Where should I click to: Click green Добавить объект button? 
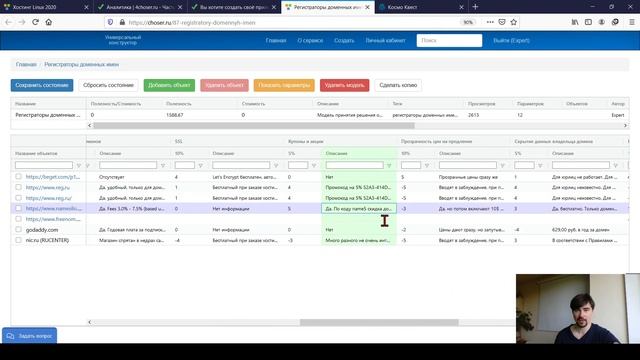pyautogui.click(x=169, y=85)
